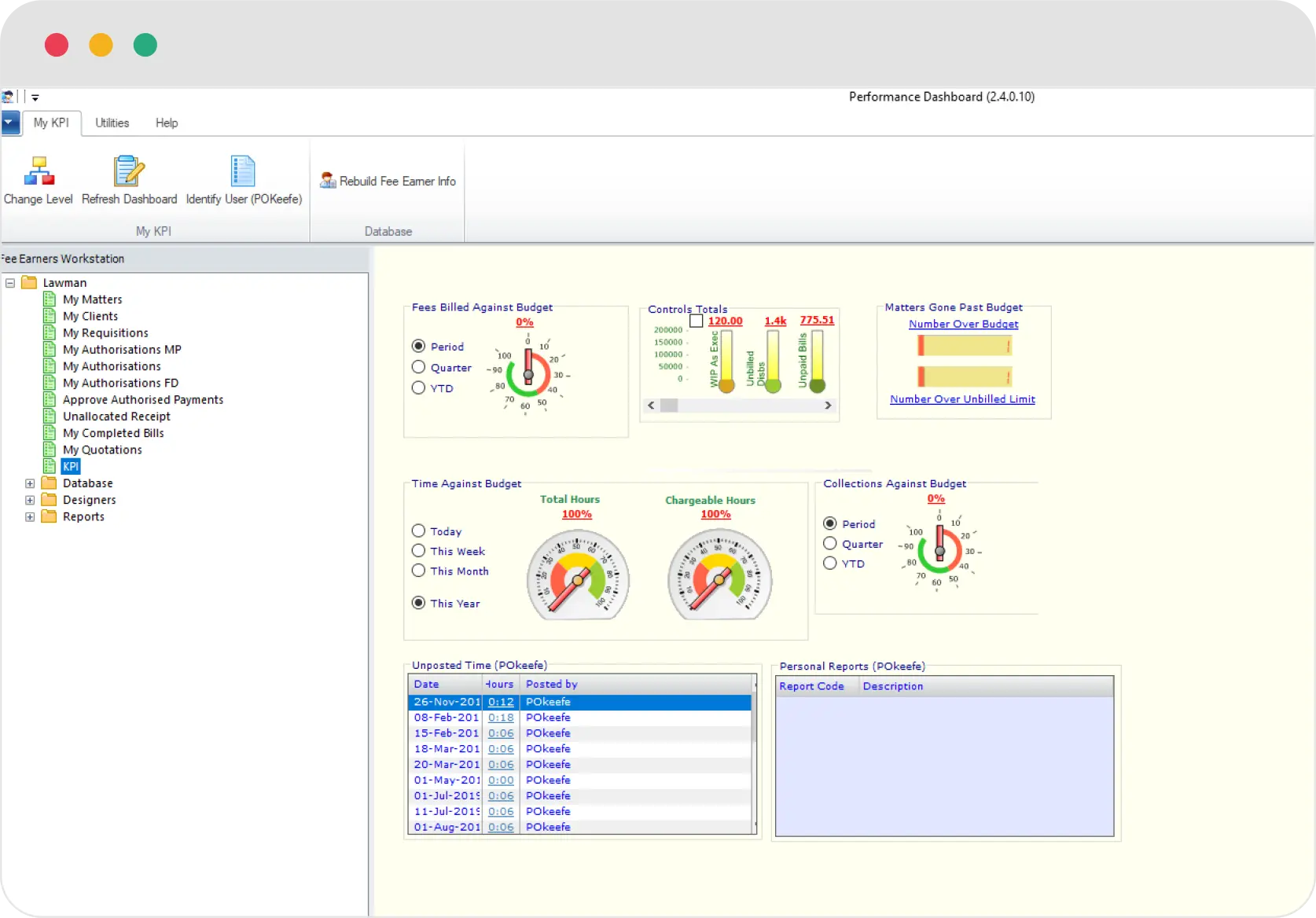Select Quarter under Collections Against Budget
Screen dimensions: 1316x918
tap(829, 543)
